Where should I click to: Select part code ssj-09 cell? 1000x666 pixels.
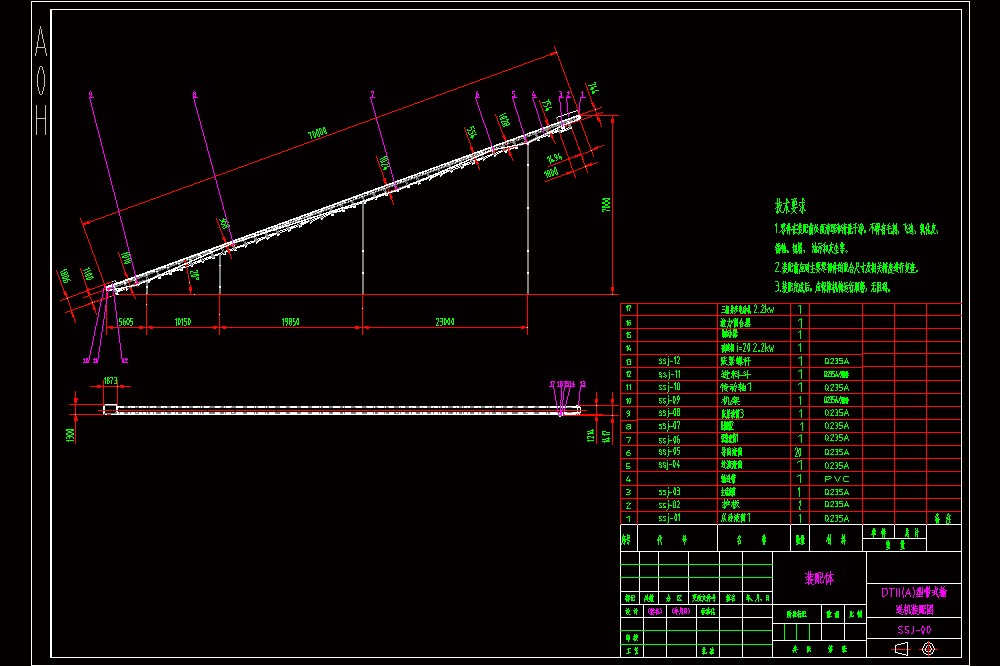point(669,400)
